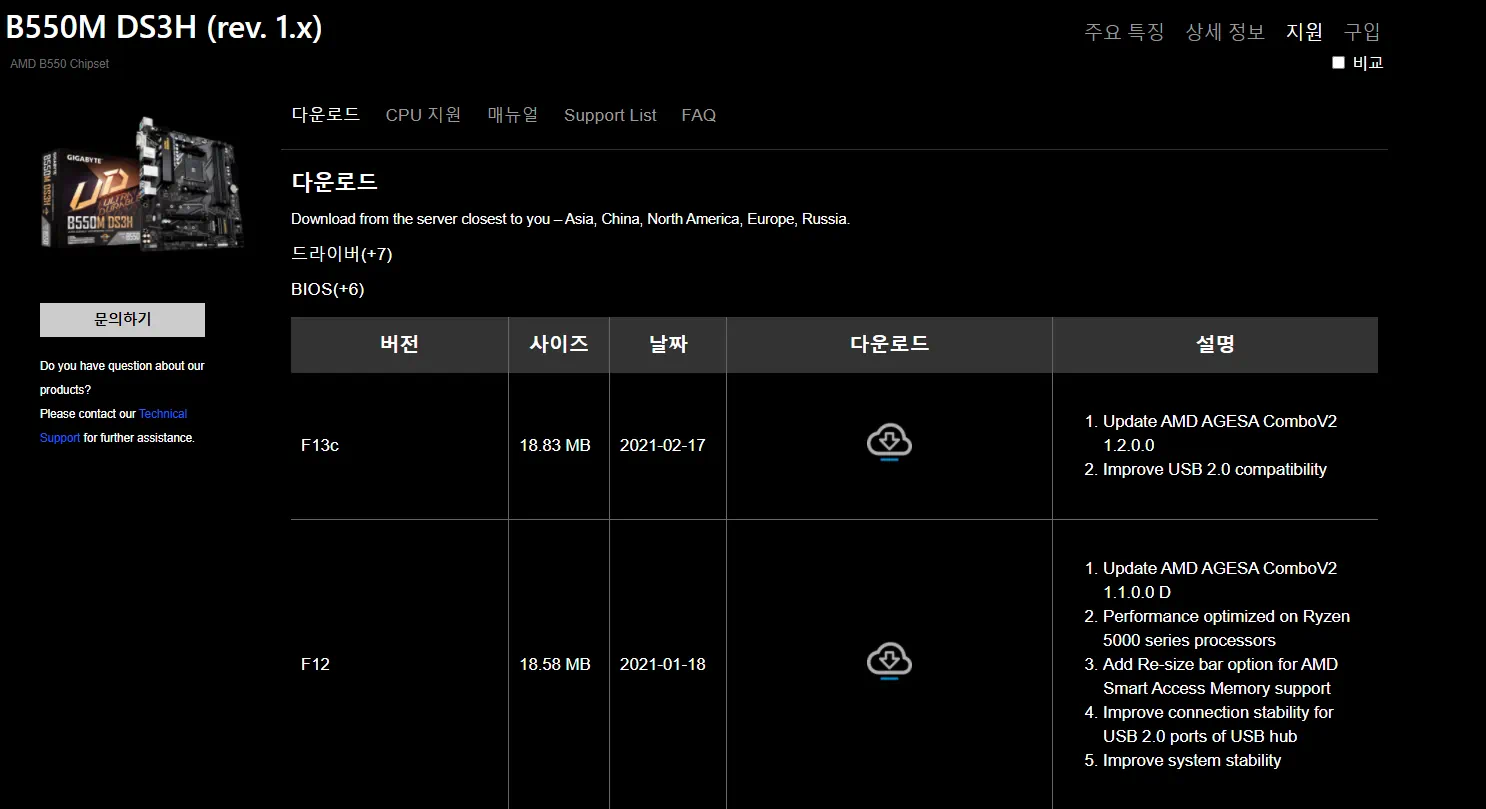Click the 버전 column header
Viewport: 1486px width, 809px height.
tap(400, 345)
